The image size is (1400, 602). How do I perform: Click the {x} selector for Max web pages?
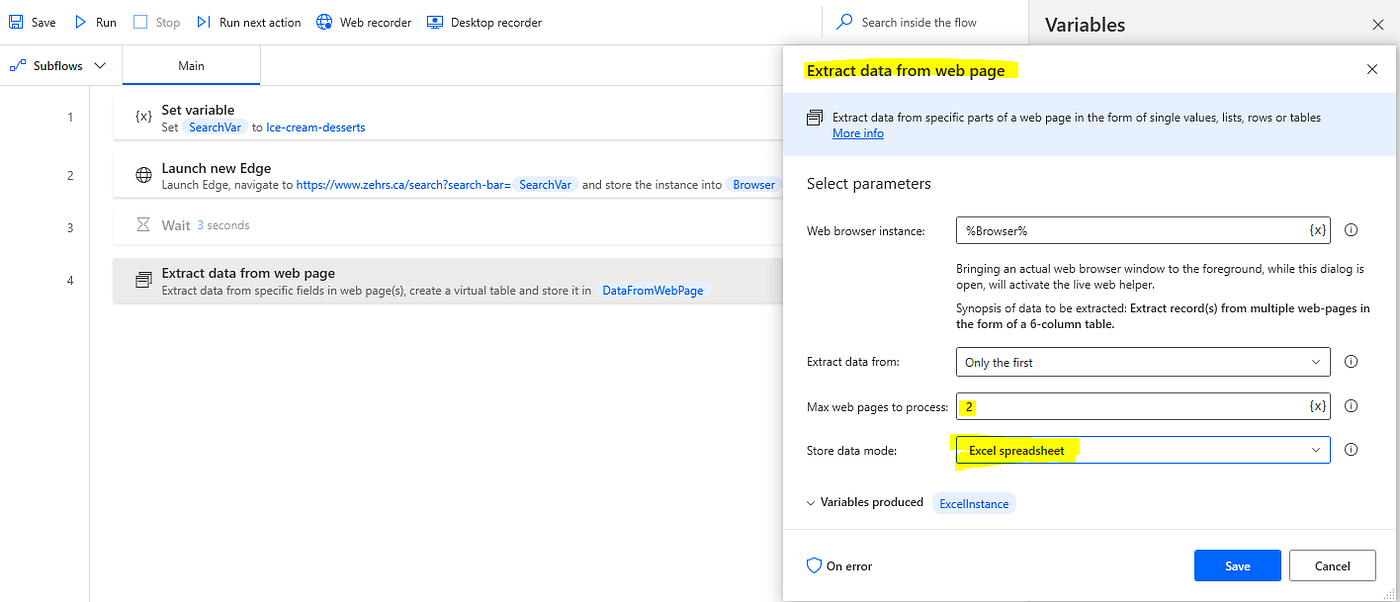pyautogui.click(x=1317, y=406)
